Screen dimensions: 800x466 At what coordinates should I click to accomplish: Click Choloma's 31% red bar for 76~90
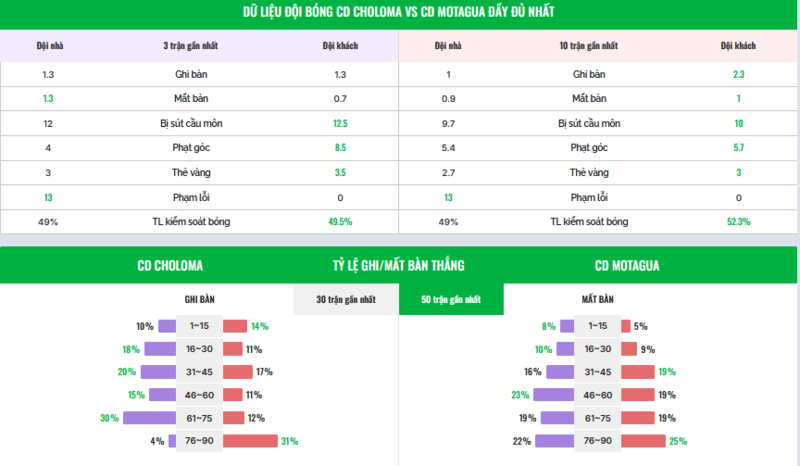coord(250,441)
